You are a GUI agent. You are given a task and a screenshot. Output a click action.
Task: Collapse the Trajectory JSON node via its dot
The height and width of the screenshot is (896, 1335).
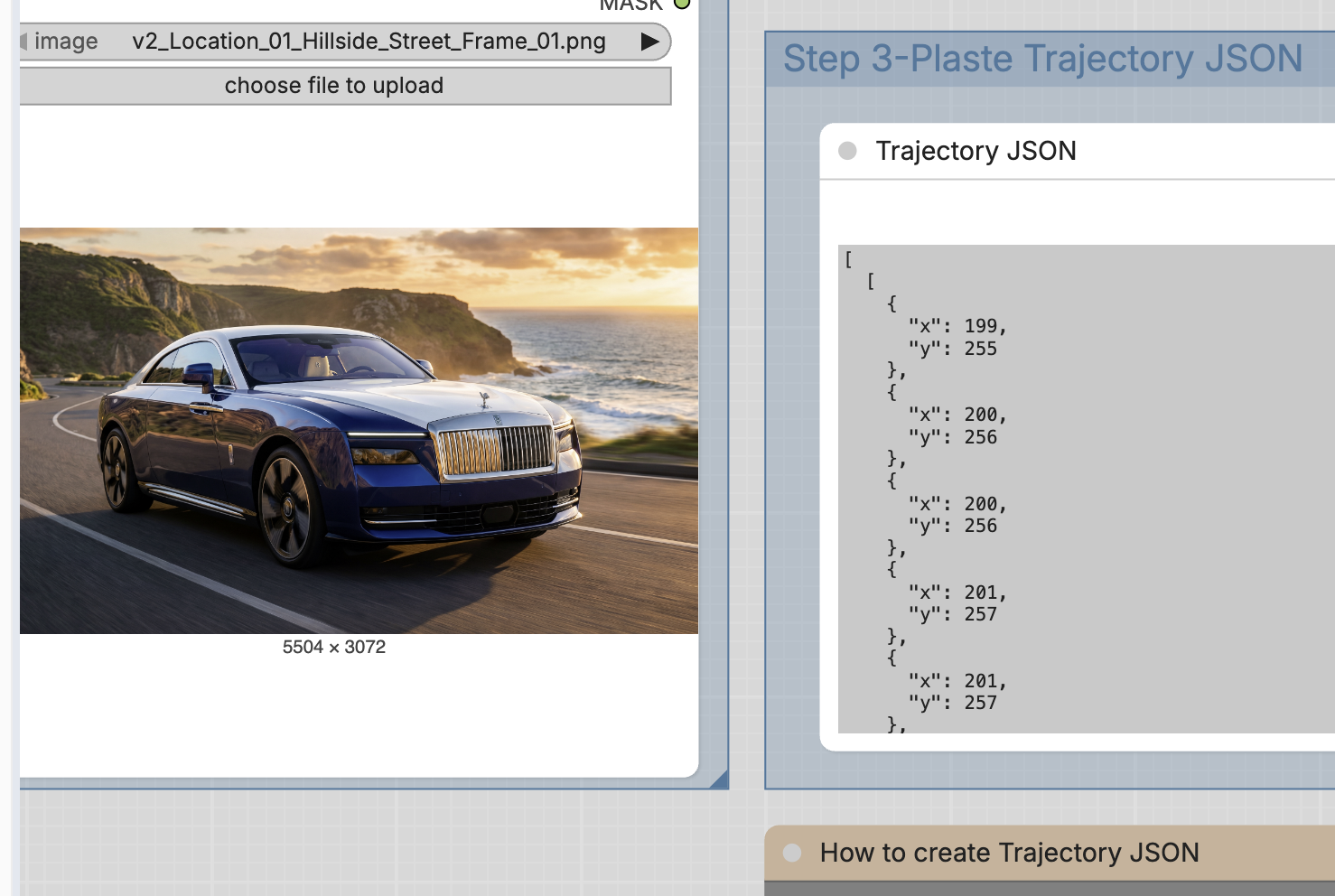pyautogui.click(x=847, y=151)
